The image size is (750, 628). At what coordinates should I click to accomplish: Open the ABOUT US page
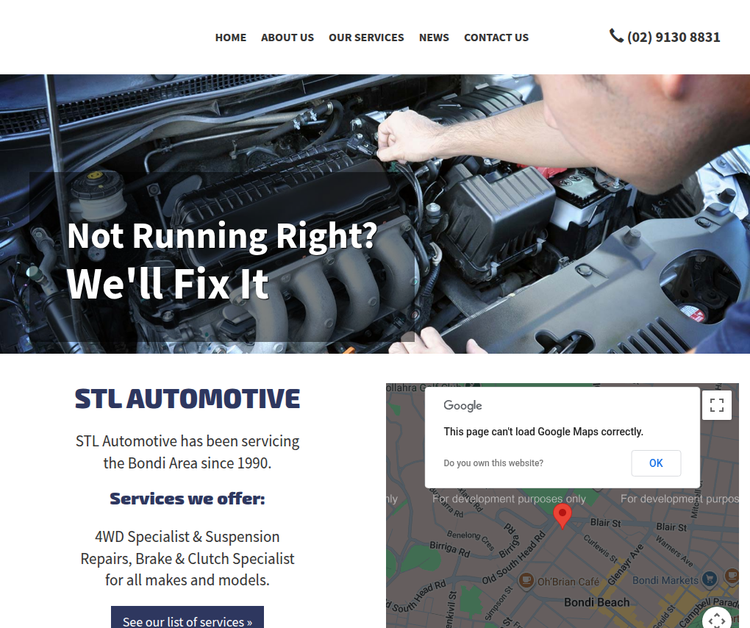(x=287, y=37)
